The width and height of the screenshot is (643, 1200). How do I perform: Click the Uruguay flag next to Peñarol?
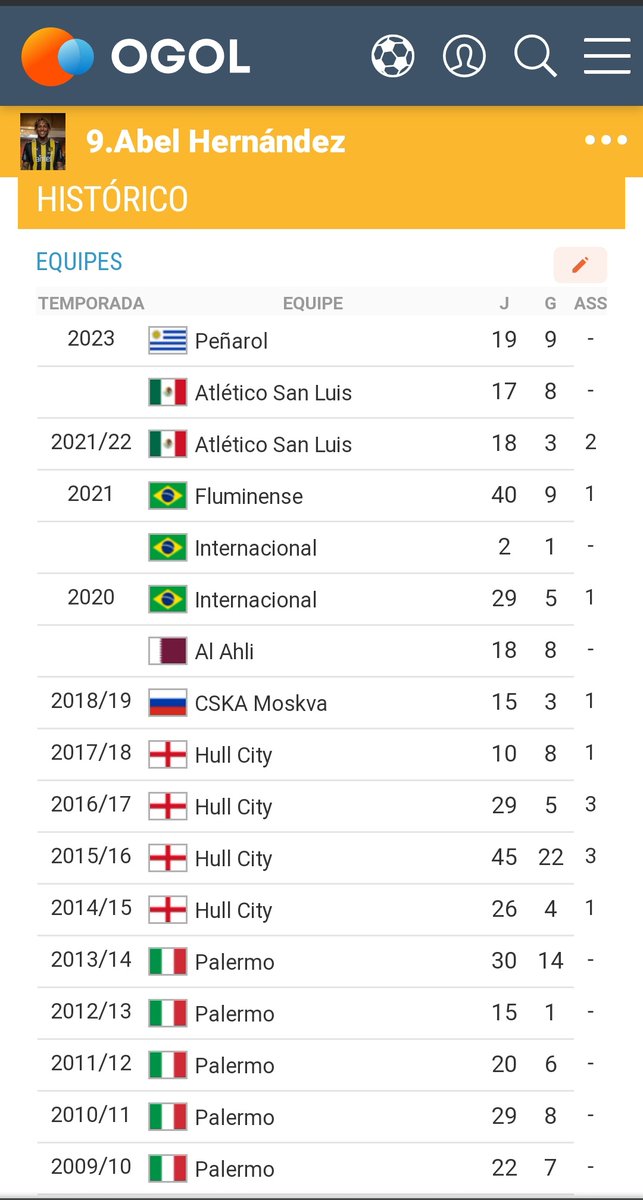168,341
